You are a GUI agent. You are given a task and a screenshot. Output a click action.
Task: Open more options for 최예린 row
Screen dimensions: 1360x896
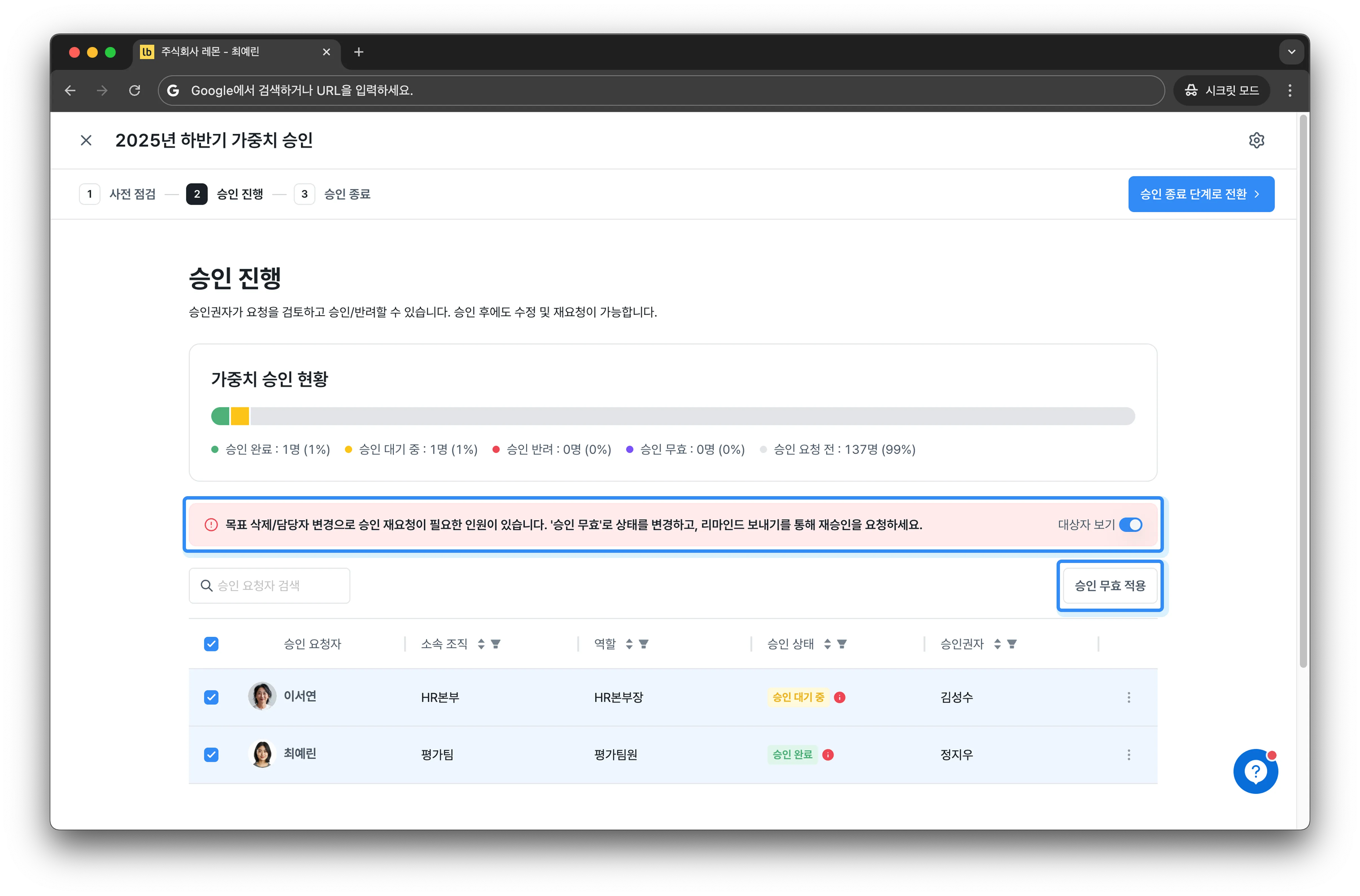(1129, 755)
